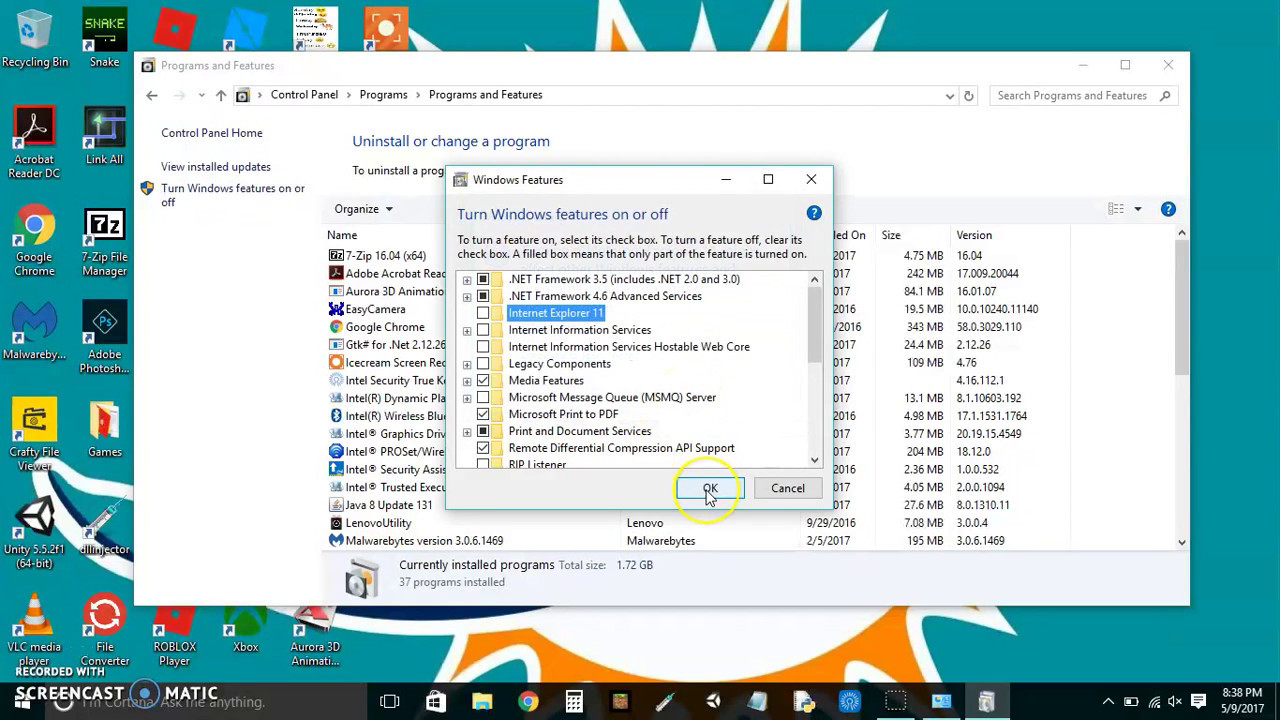1280x720 pixels.
Task: Open Crafty File Viewer on the desktop
Action: [x=34, y=435]
